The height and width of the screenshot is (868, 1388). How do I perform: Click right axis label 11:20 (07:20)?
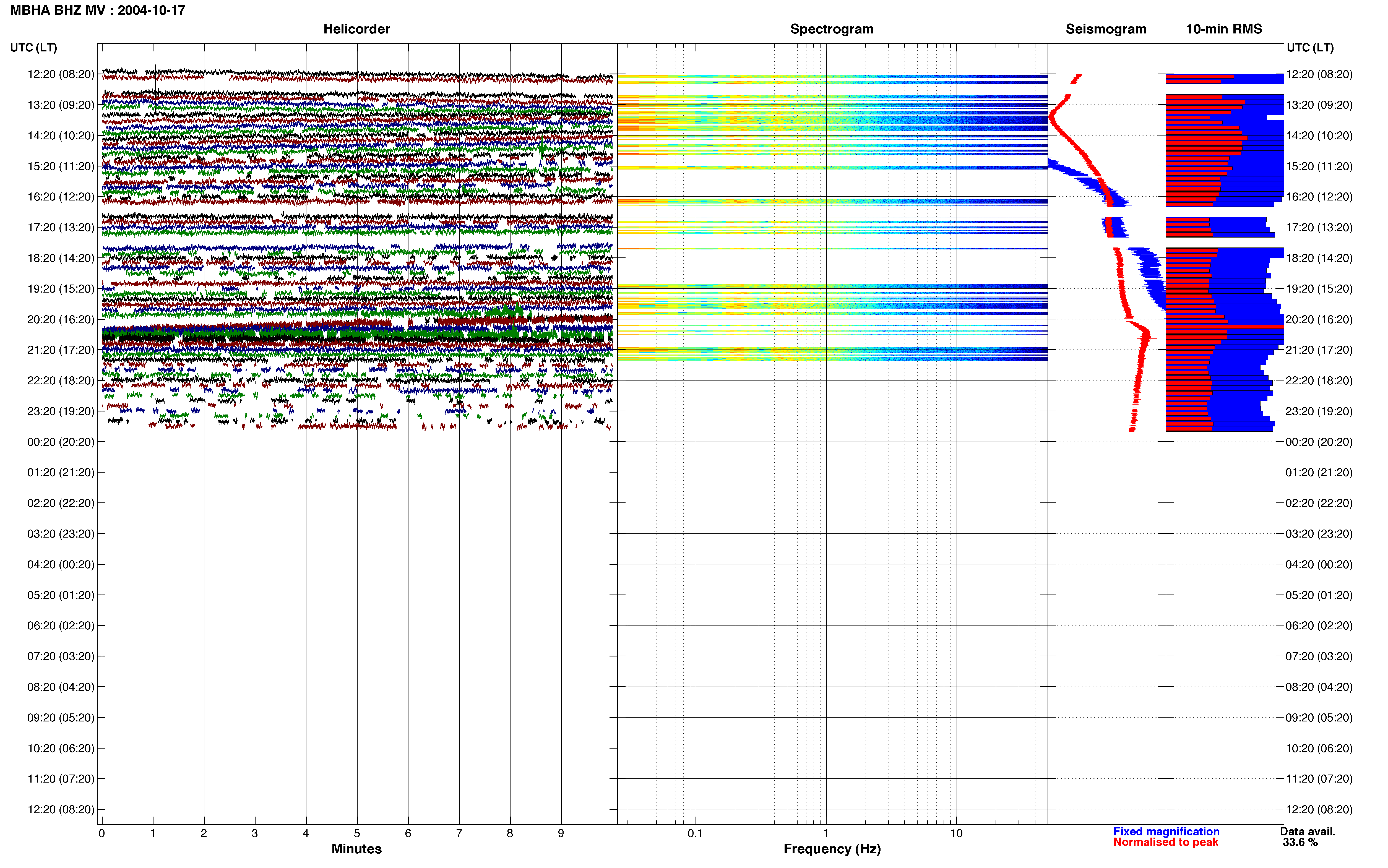pos(1319,779)
